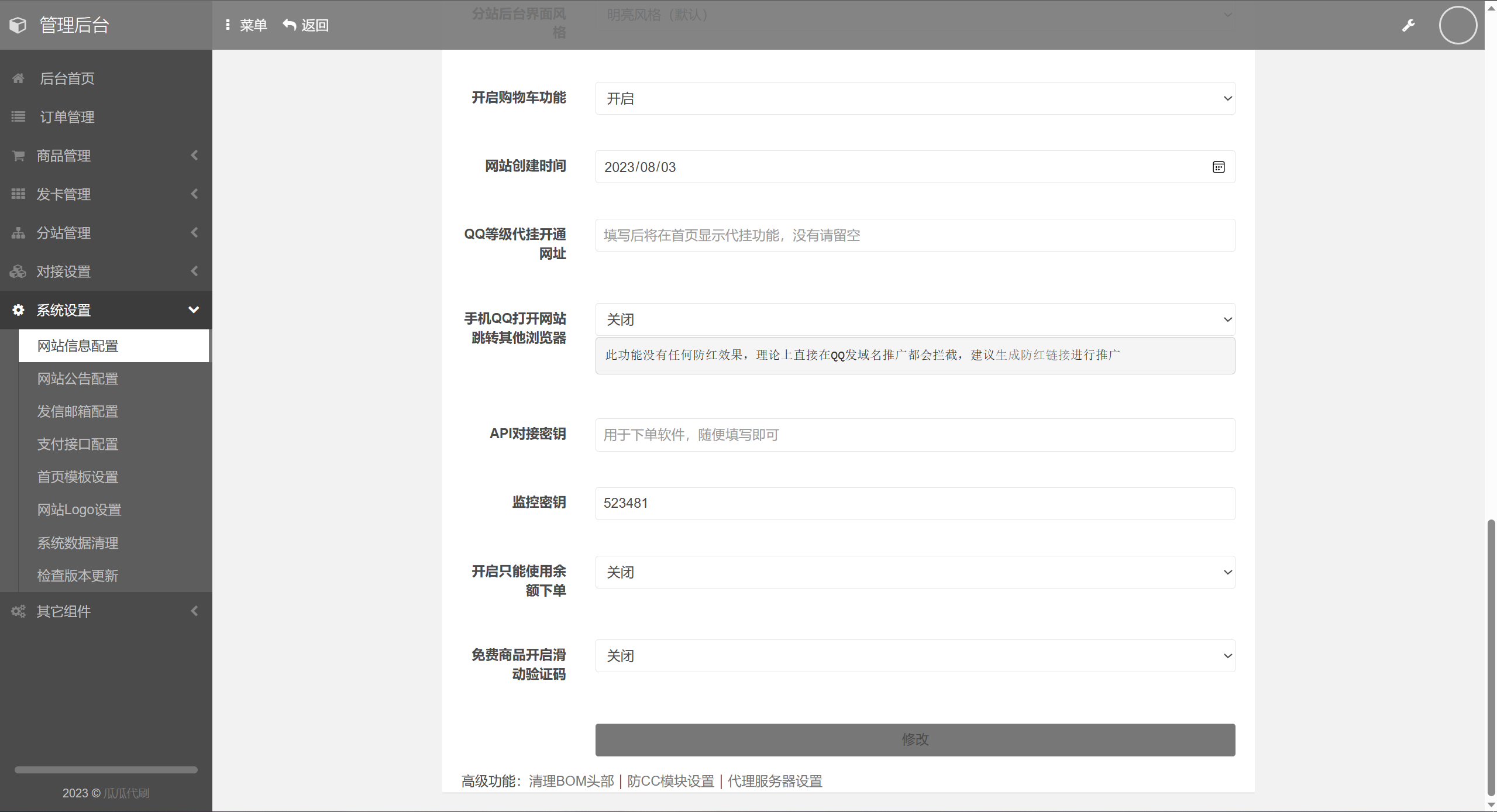Click the list icon for 订单管理

tap(18, 117)
